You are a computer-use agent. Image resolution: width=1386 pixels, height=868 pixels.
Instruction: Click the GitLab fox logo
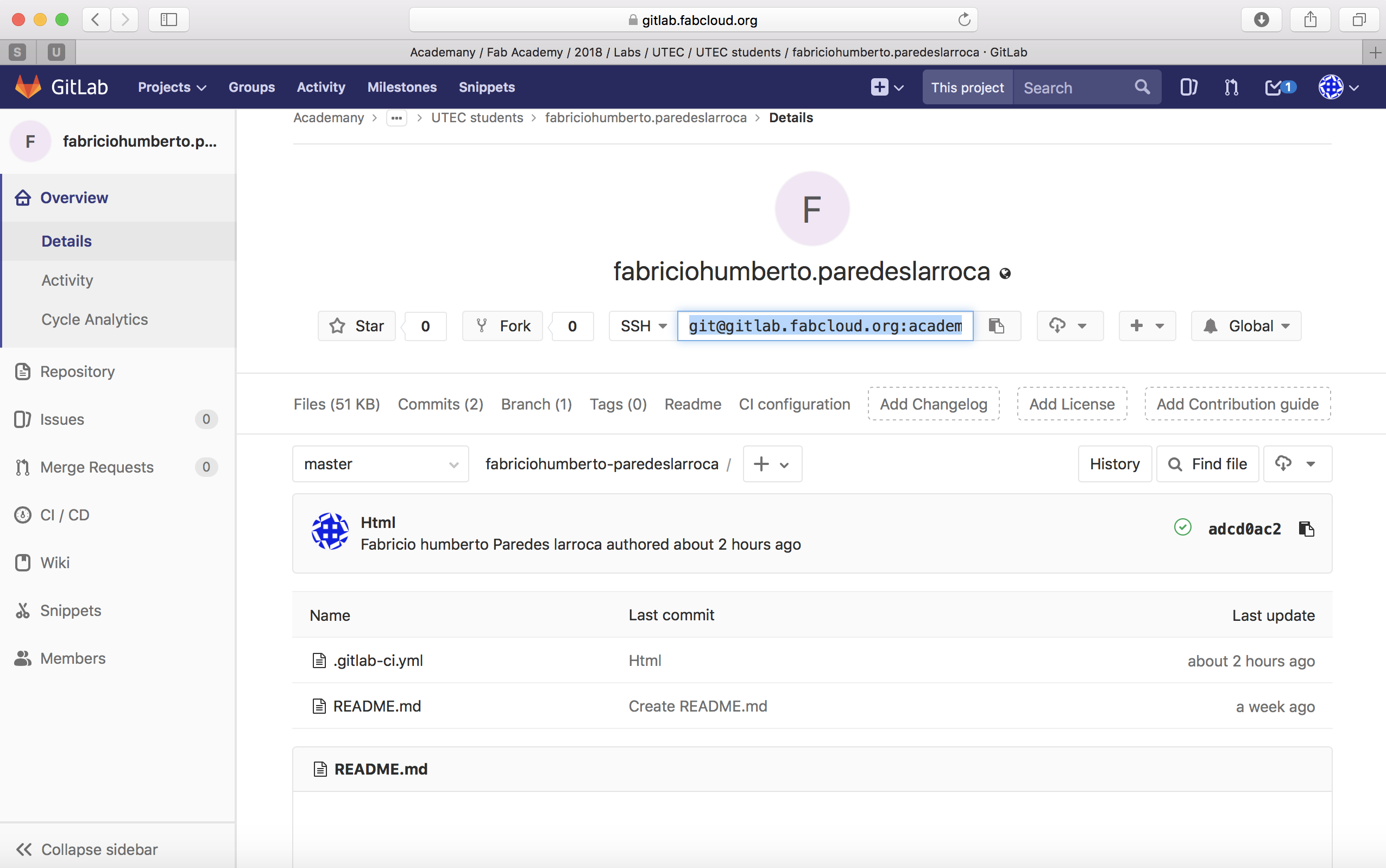coord(28,87)
